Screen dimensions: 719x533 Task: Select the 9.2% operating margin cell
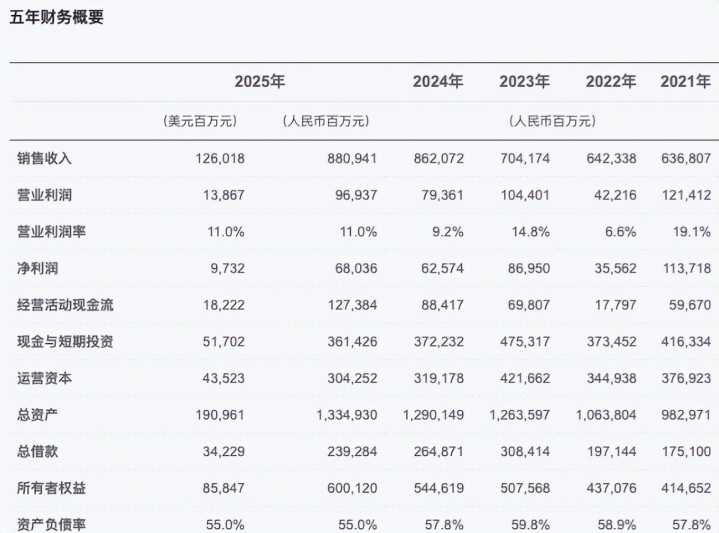point(448,232)
